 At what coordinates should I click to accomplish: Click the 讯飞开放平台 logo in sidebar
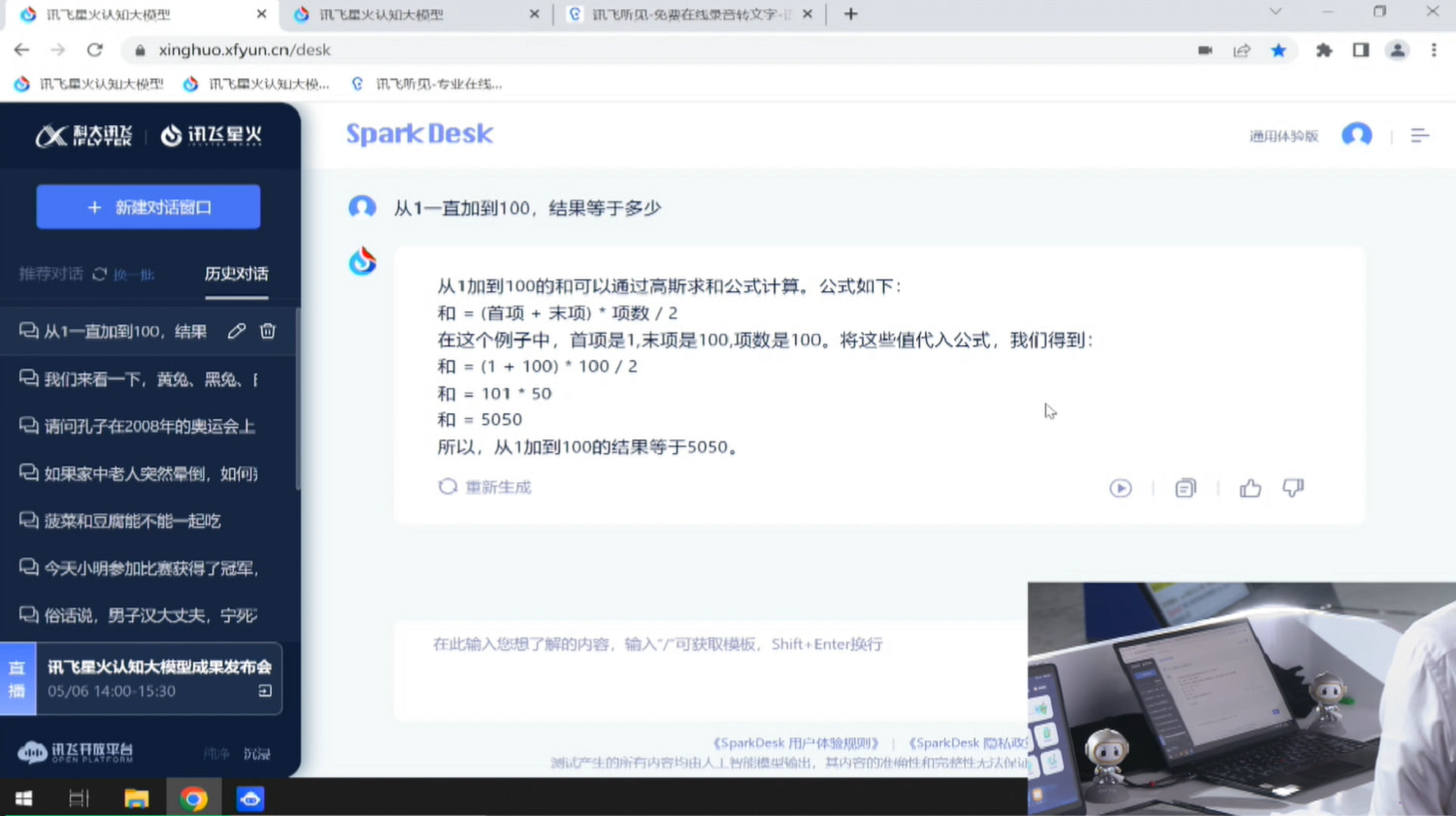[75, 752]
